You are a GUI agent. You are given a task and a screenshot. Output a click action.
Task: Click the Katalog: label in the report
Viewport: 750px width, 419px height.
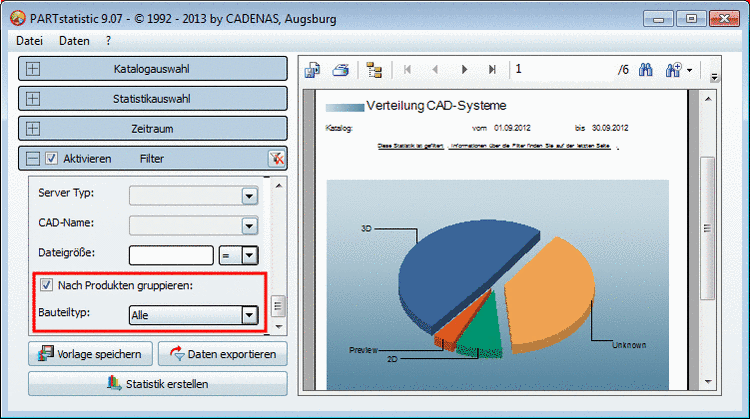pyautogui.click(x=339, y=128)
